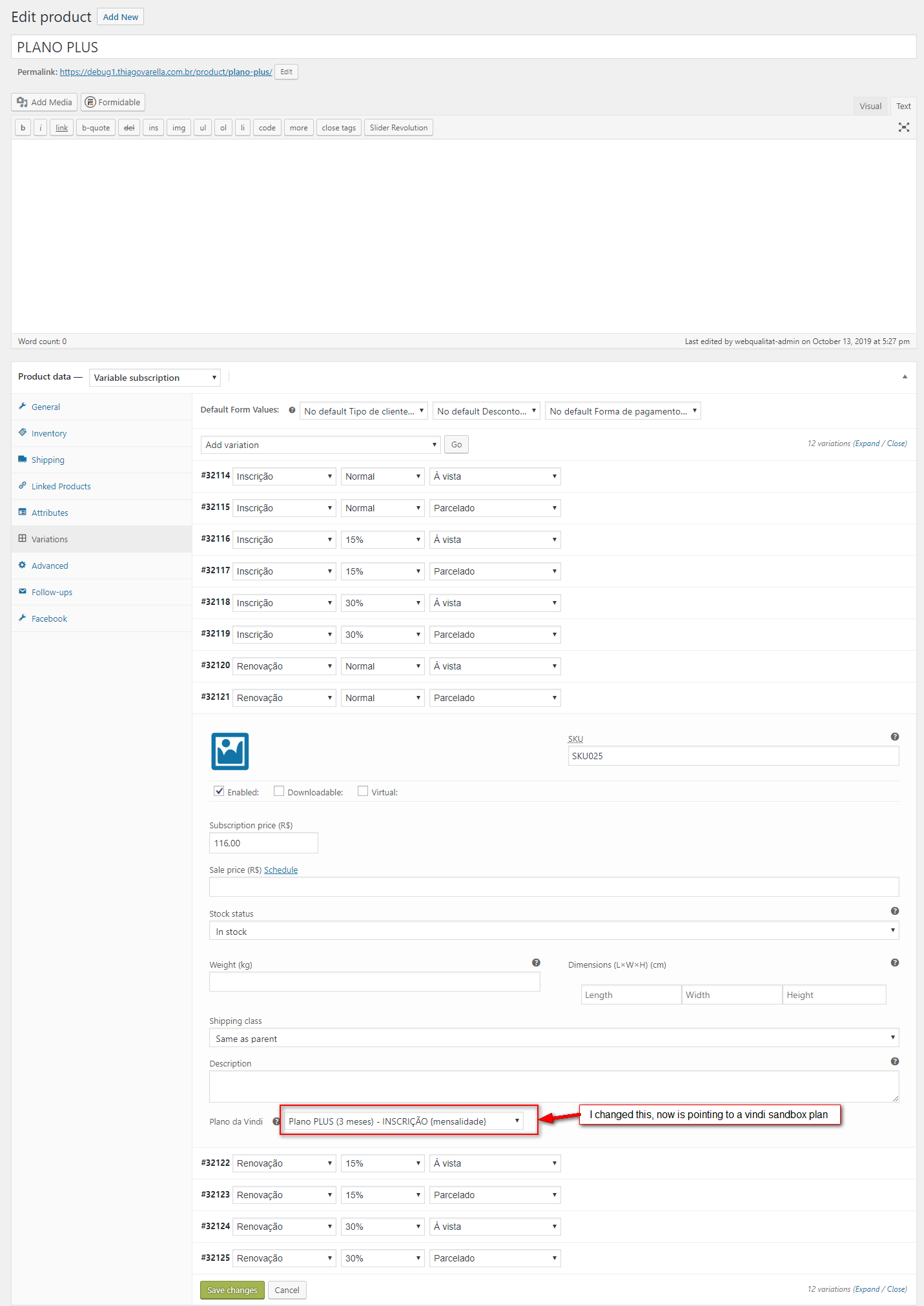The image size is (924, 1306).
Task: Click the Sale price input field
Action: coord(554,887)
